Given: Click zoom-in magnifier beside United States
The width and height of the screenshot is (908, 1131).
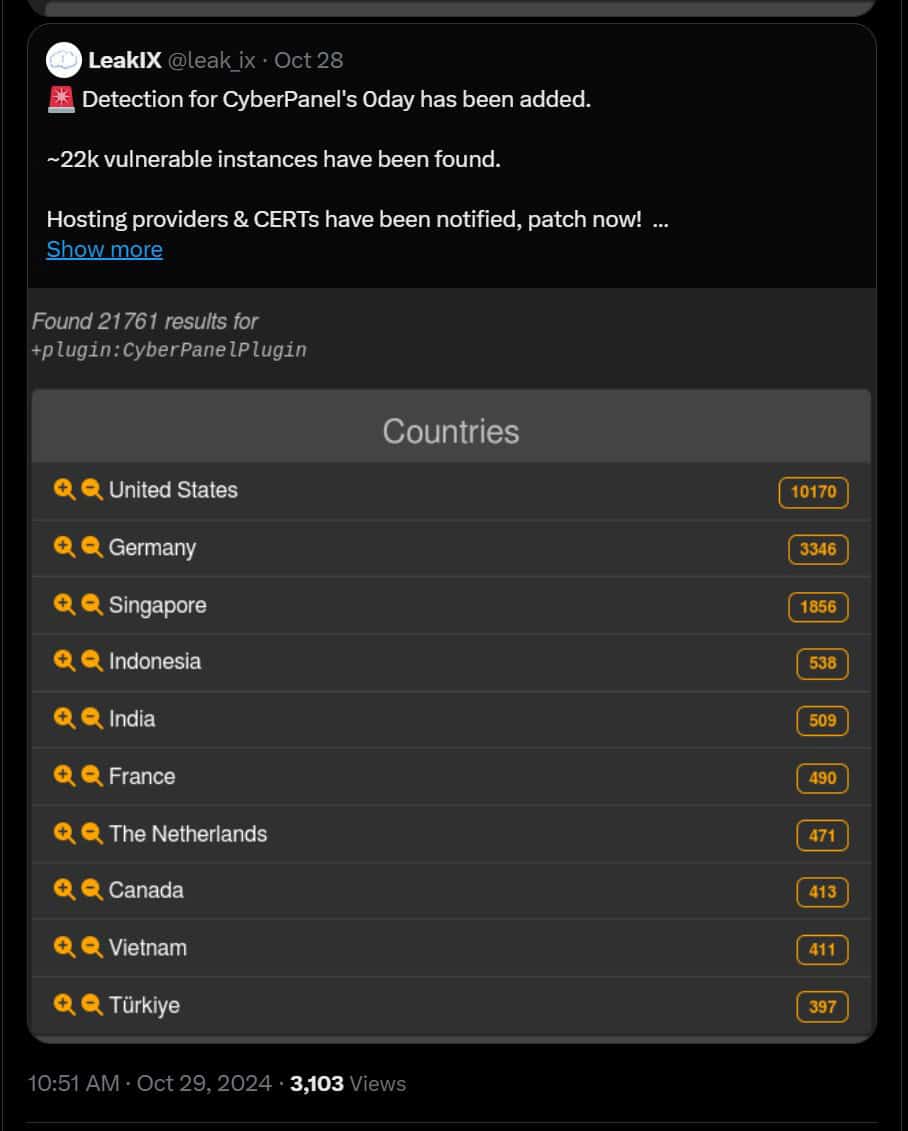Looking at the screenshot, I should click(x=64, y=490).
